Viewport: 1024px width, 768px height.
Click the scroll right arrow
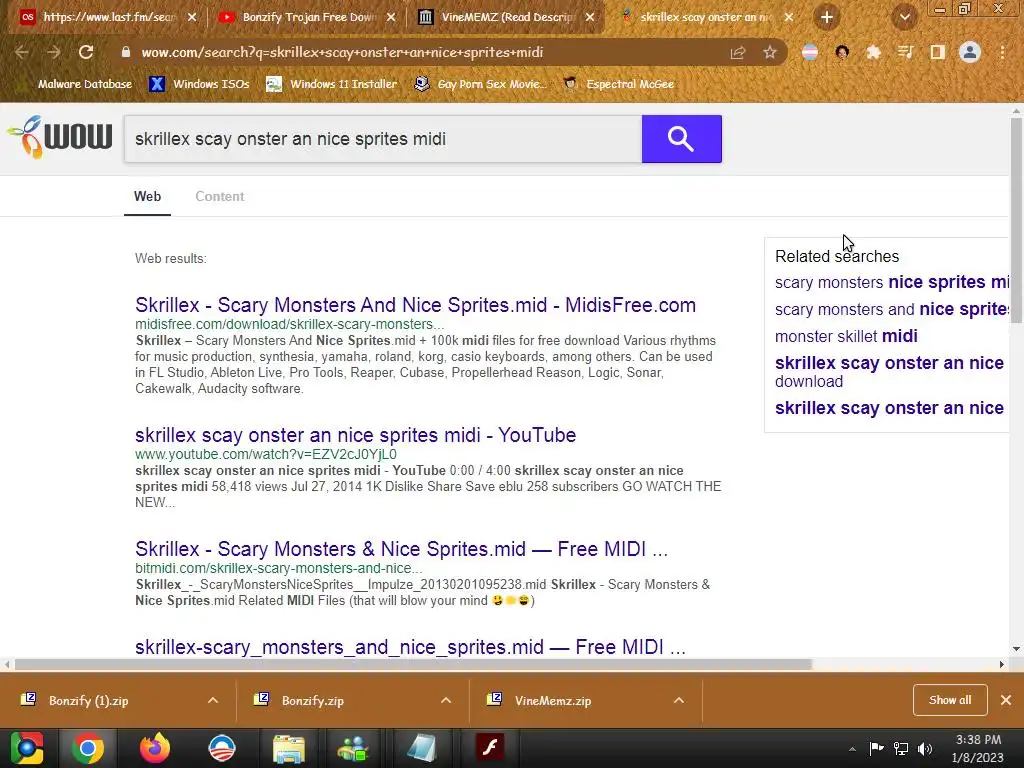1002,664
